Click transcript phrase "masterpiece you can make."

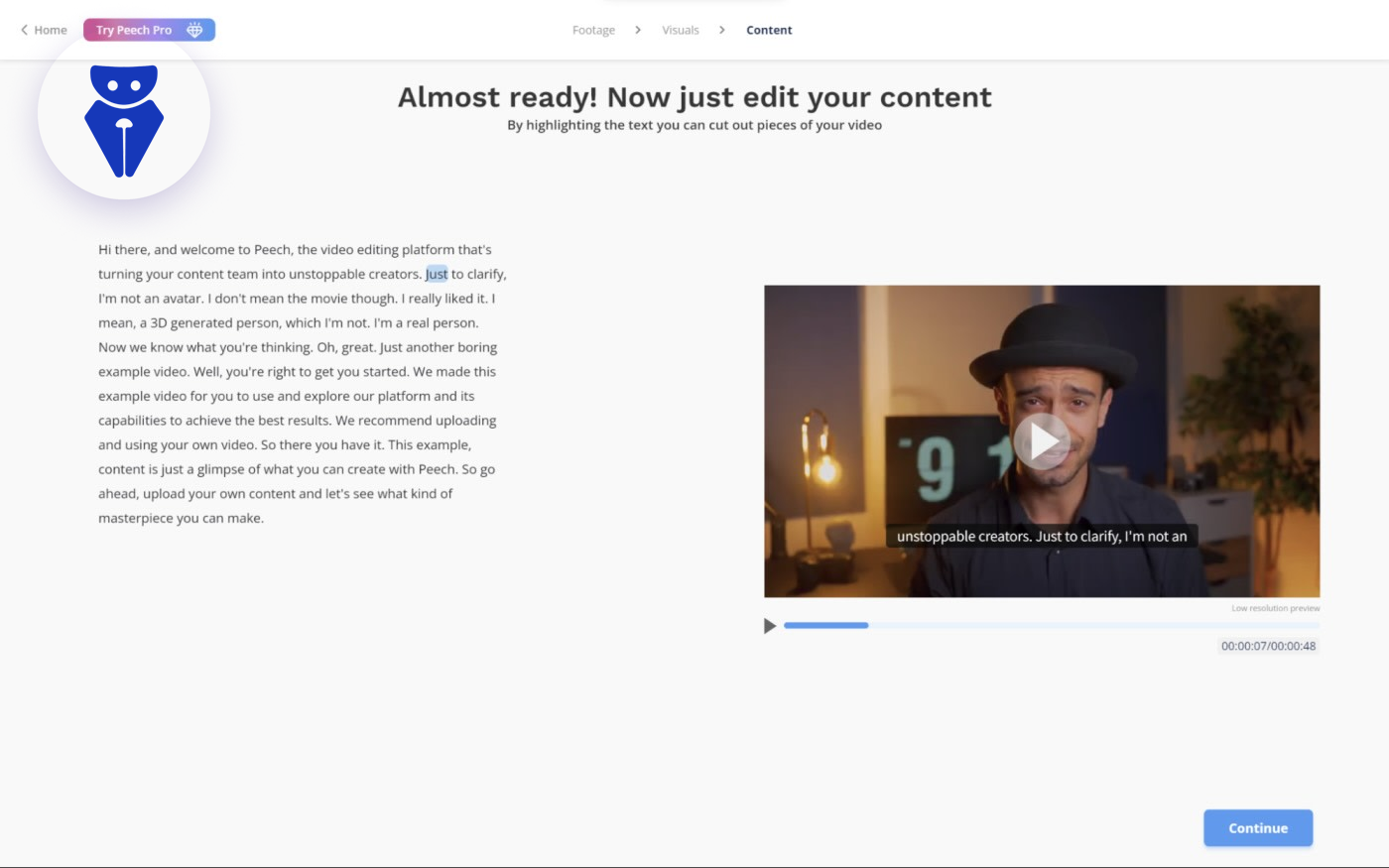(181, 518)
